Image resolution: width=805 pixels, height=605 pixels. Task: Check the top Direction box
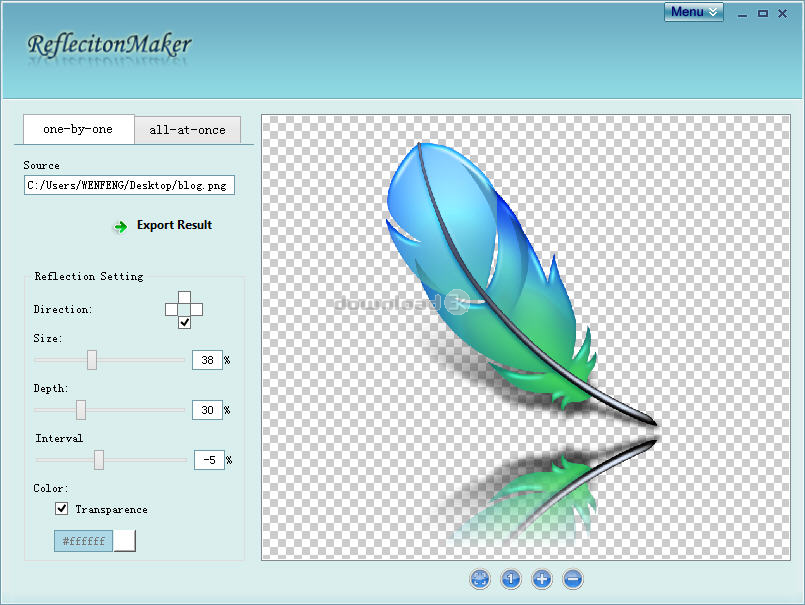tap(184, 297)
